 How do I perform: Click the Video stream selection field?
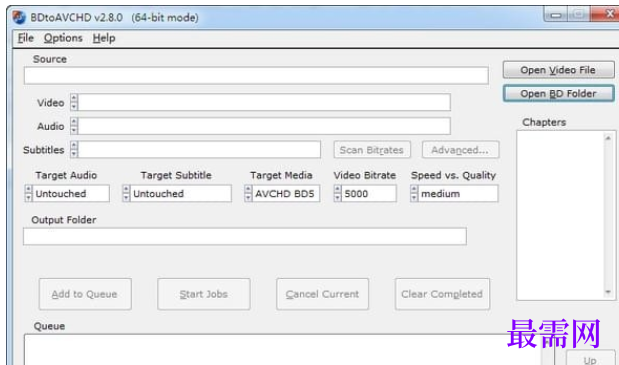coord(264,102)
